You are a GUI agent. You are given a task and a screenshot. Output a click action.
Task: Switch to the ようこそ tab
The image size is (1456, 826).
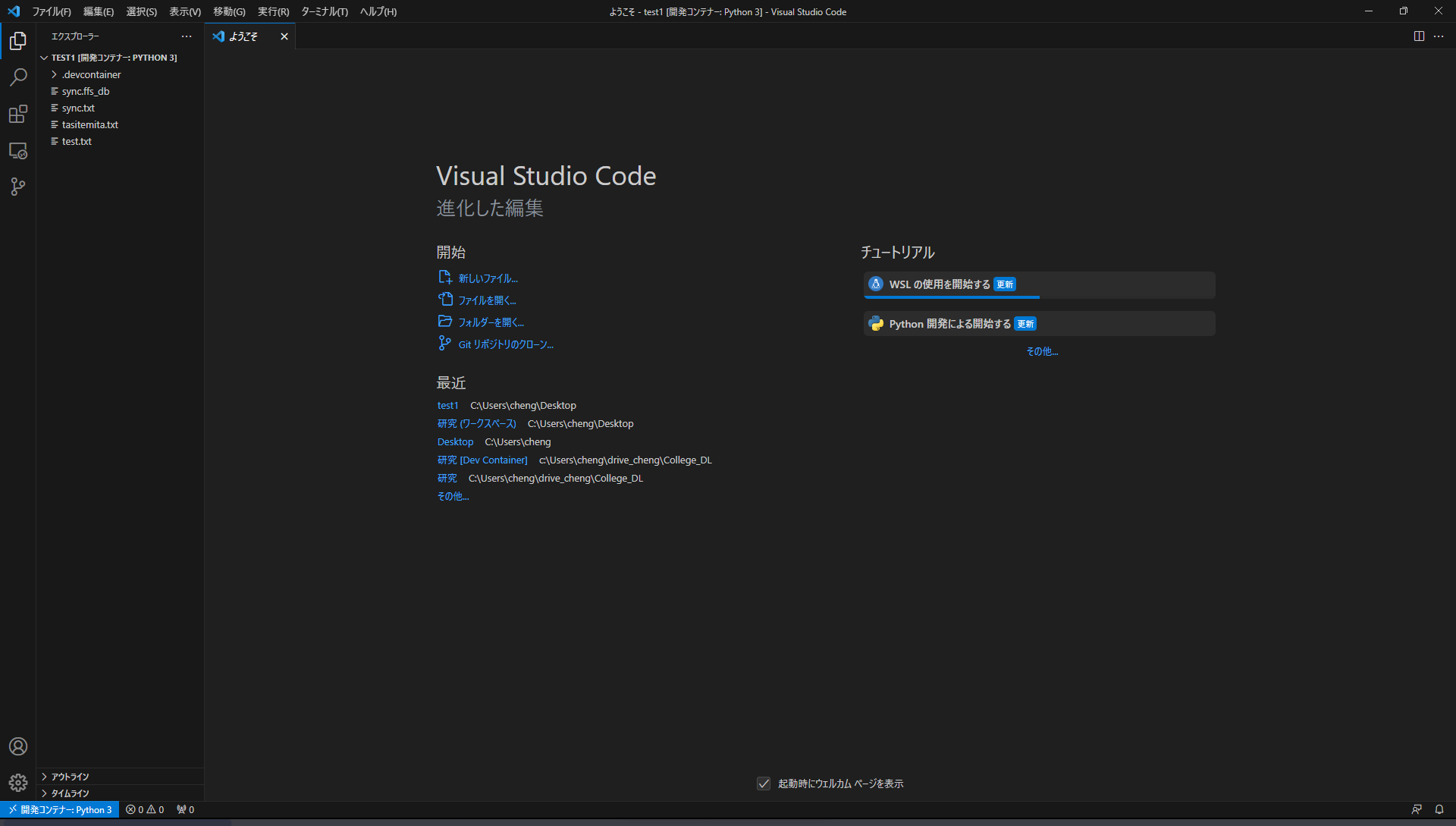click(x=244, y=36)
